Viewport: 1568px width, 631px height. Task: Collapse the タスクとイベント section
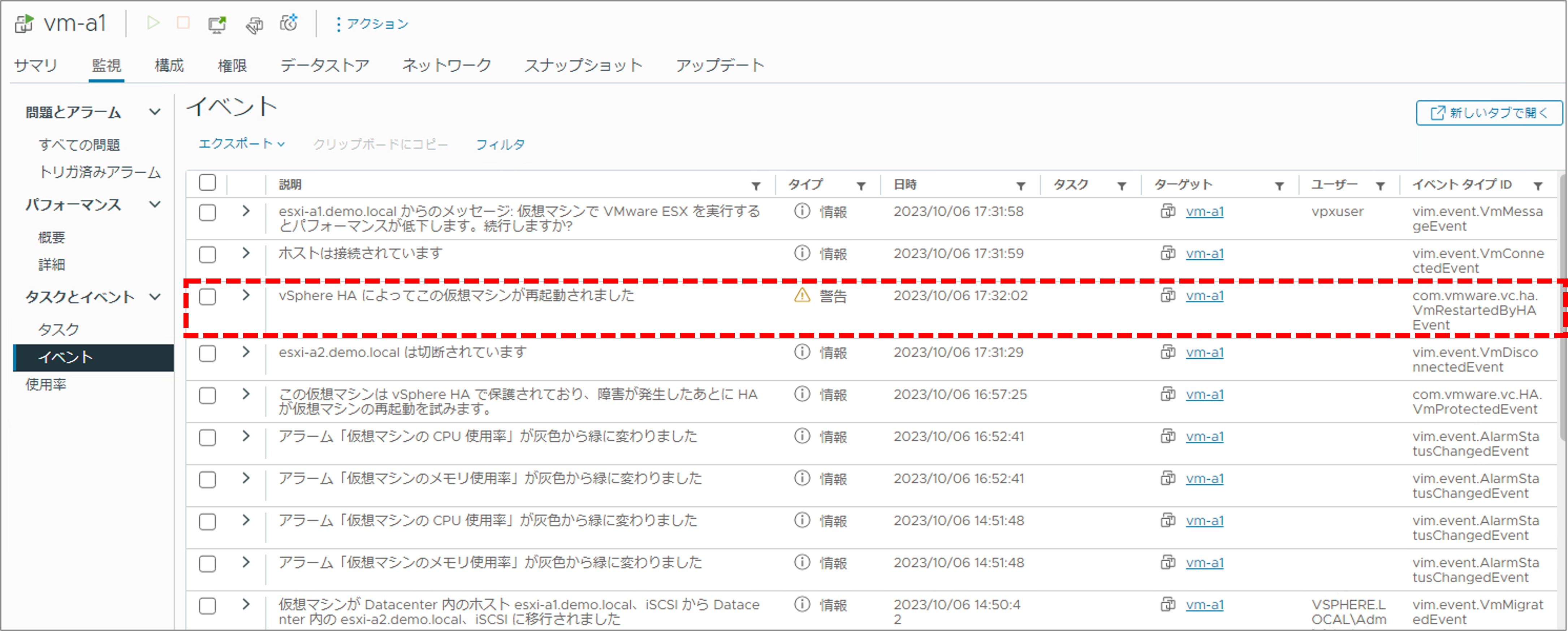(155, 297)
